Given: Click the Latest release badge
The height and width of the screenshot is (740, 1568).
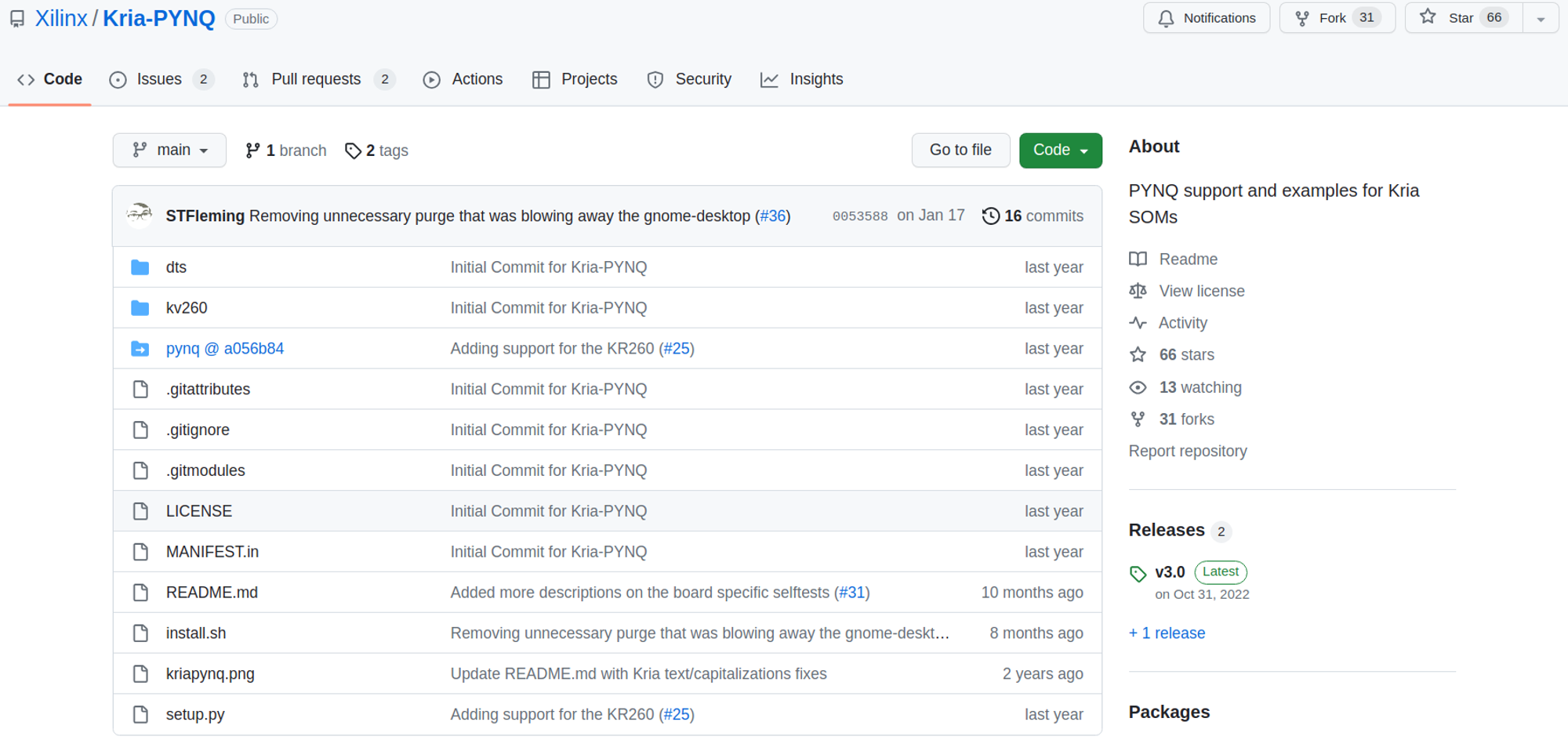Looking at the screenshot, I should tap(1221, 572).
